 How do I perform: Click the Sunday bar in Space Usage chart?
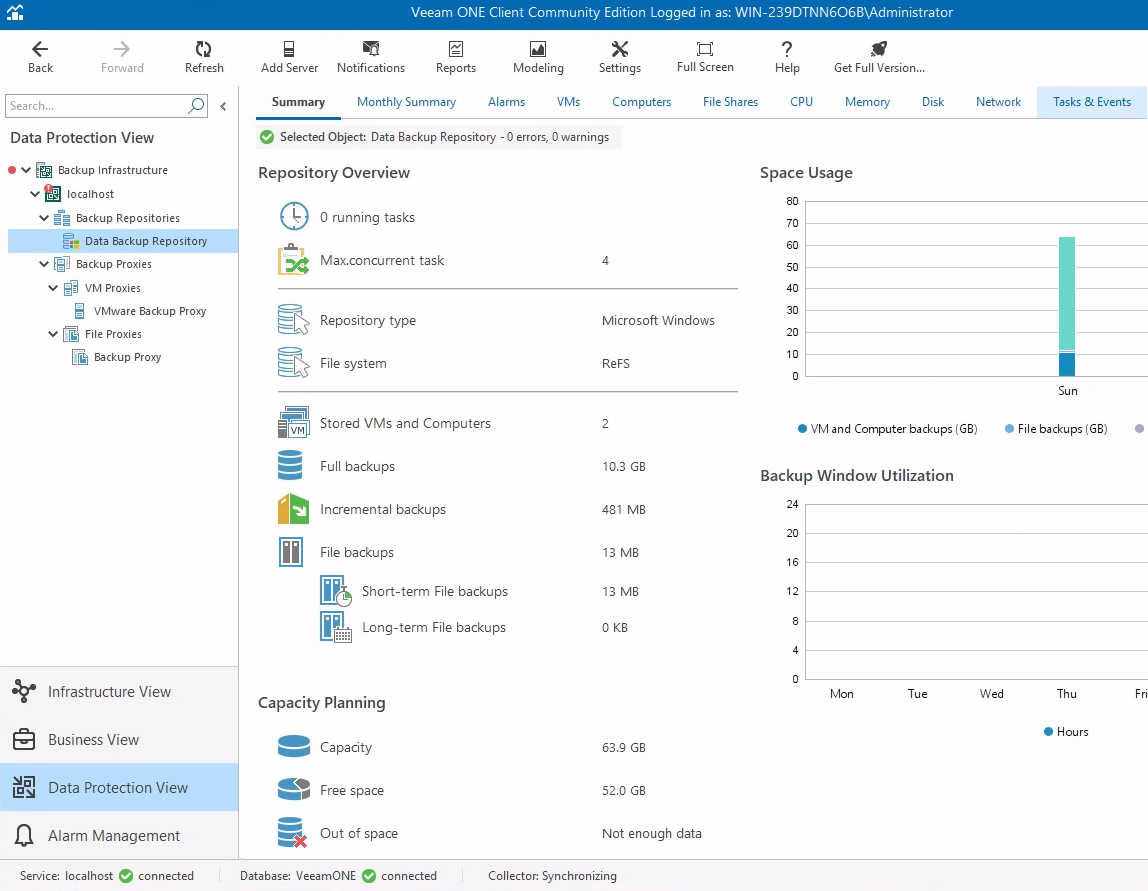(1067, 306)
